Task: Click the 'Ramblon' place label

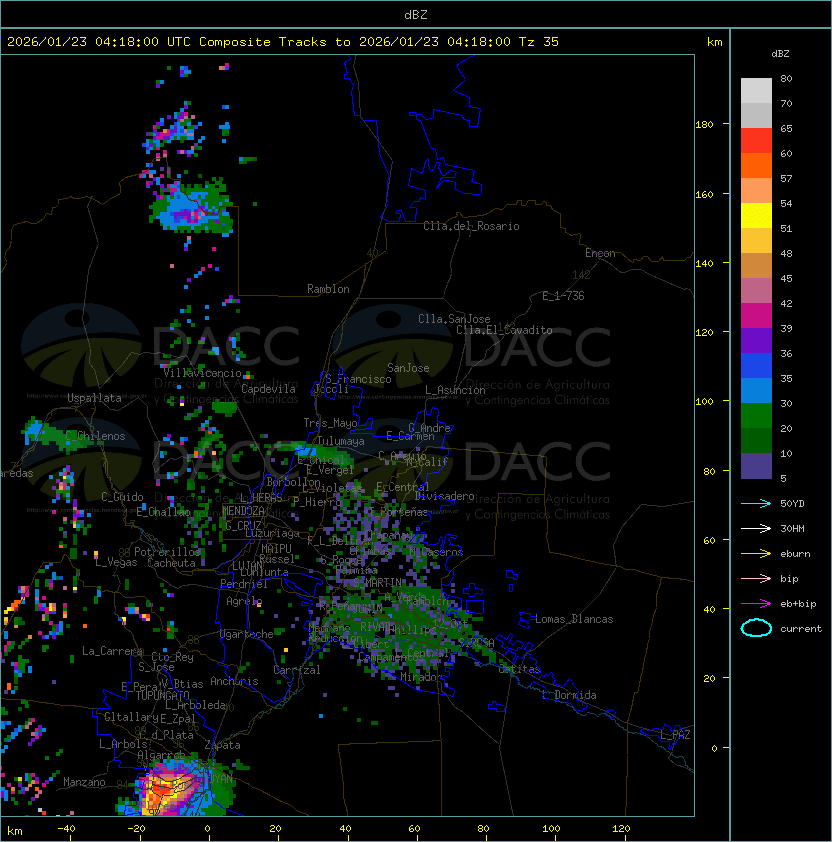Action: (x=328, y=289)
